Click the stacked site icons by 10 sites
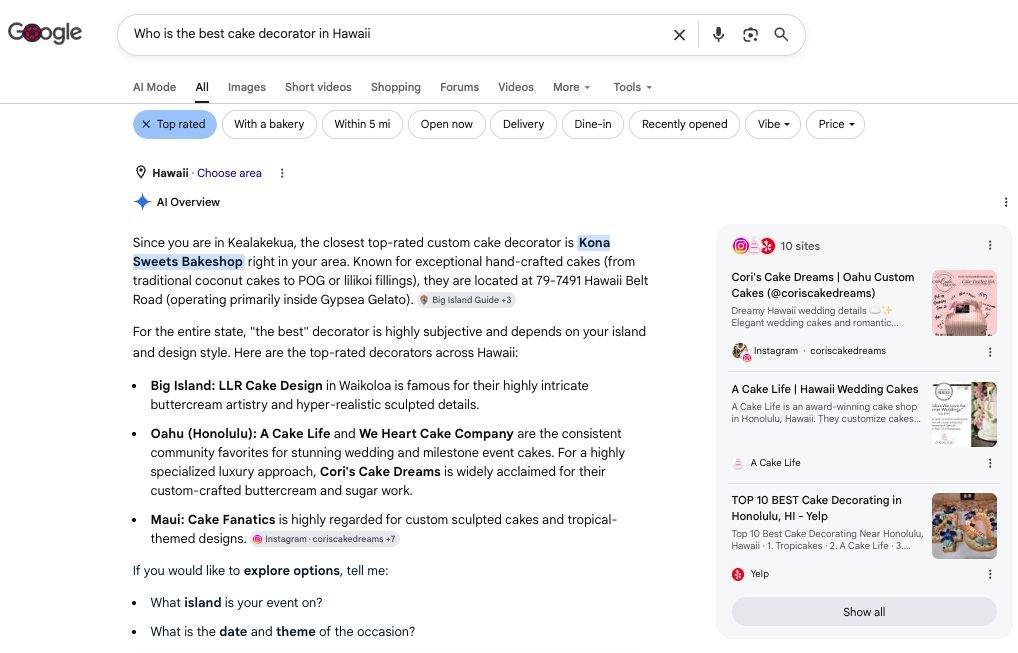Viewport: 1018px width, 653px height. 753,246
